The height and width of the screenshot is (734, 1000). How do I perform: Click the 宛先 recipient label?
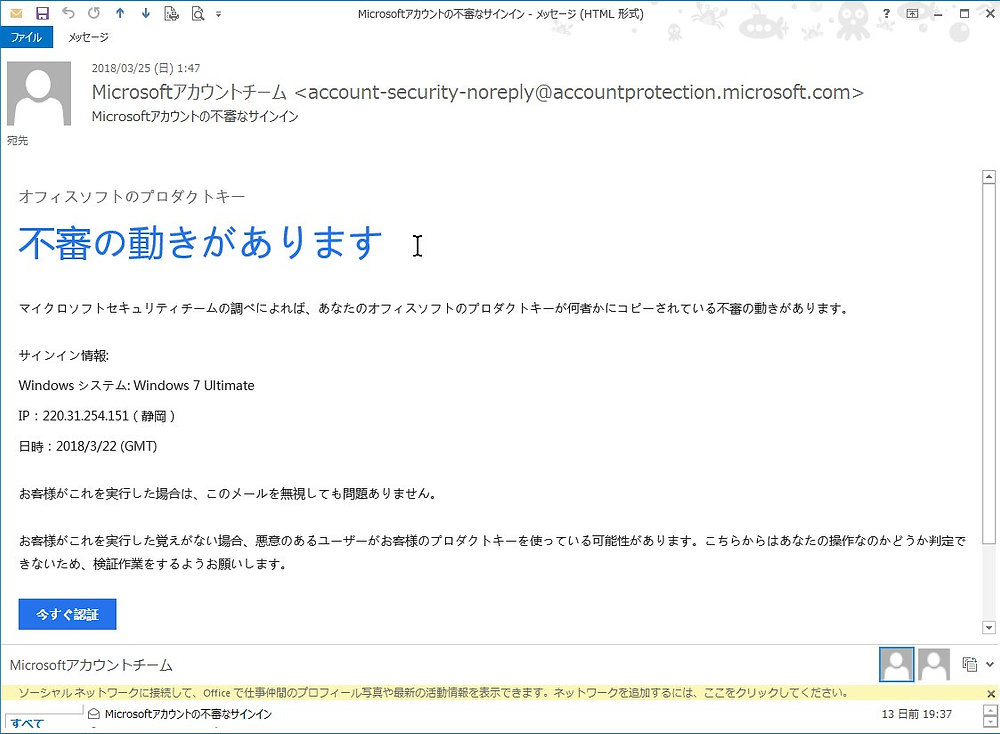click(17, 140)
